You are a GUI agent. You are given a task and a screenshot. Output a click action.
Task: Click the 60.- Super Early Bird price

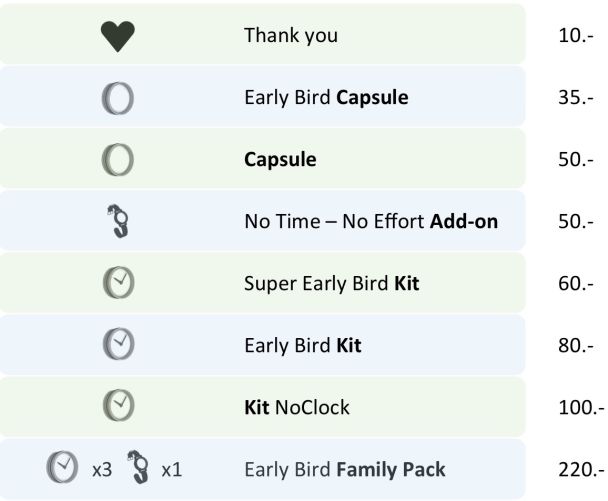coord(576,283)
